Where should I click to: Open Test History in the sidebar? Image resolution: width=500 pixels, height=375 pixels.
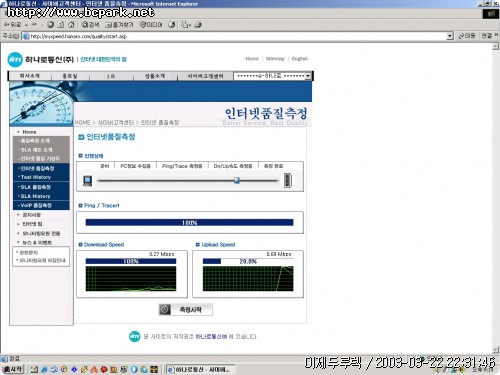click(x=36, y=177)
